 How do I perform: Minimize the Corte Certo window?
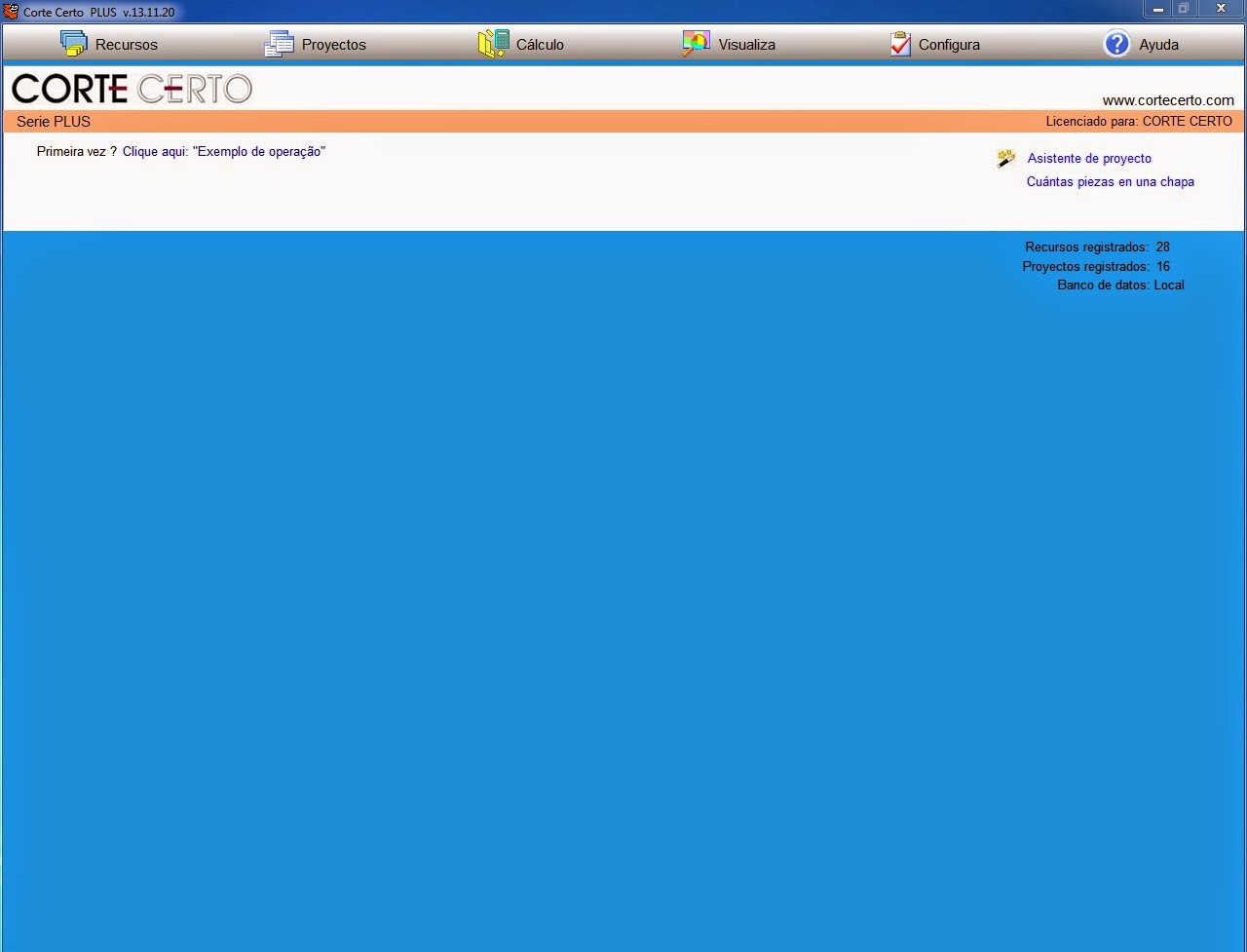(x=1158, y=9)
